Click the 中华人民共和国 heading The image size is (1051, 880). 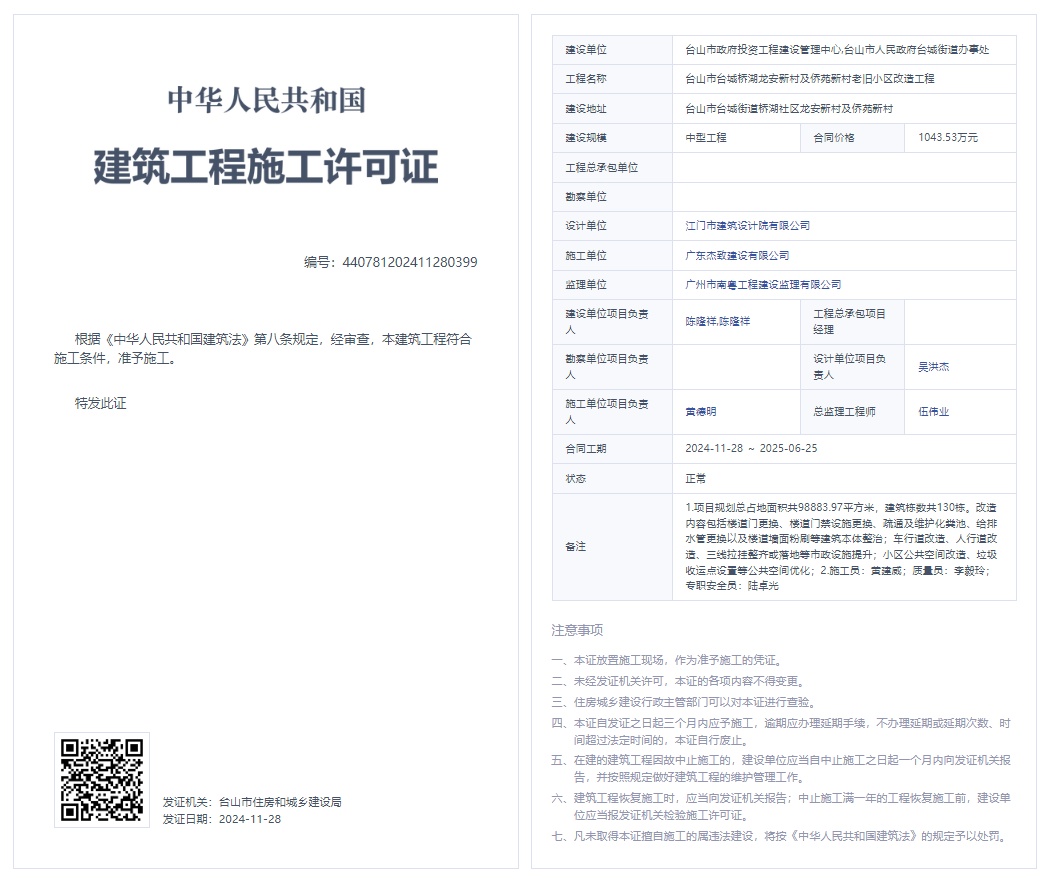click(x=266, y=100)
